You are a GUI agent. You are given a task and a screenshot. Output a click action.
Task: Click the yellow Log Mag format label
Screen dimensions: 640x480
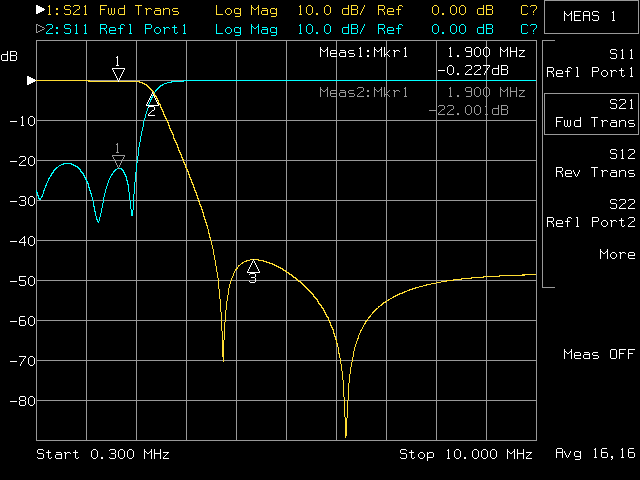(x=246, y=10)
